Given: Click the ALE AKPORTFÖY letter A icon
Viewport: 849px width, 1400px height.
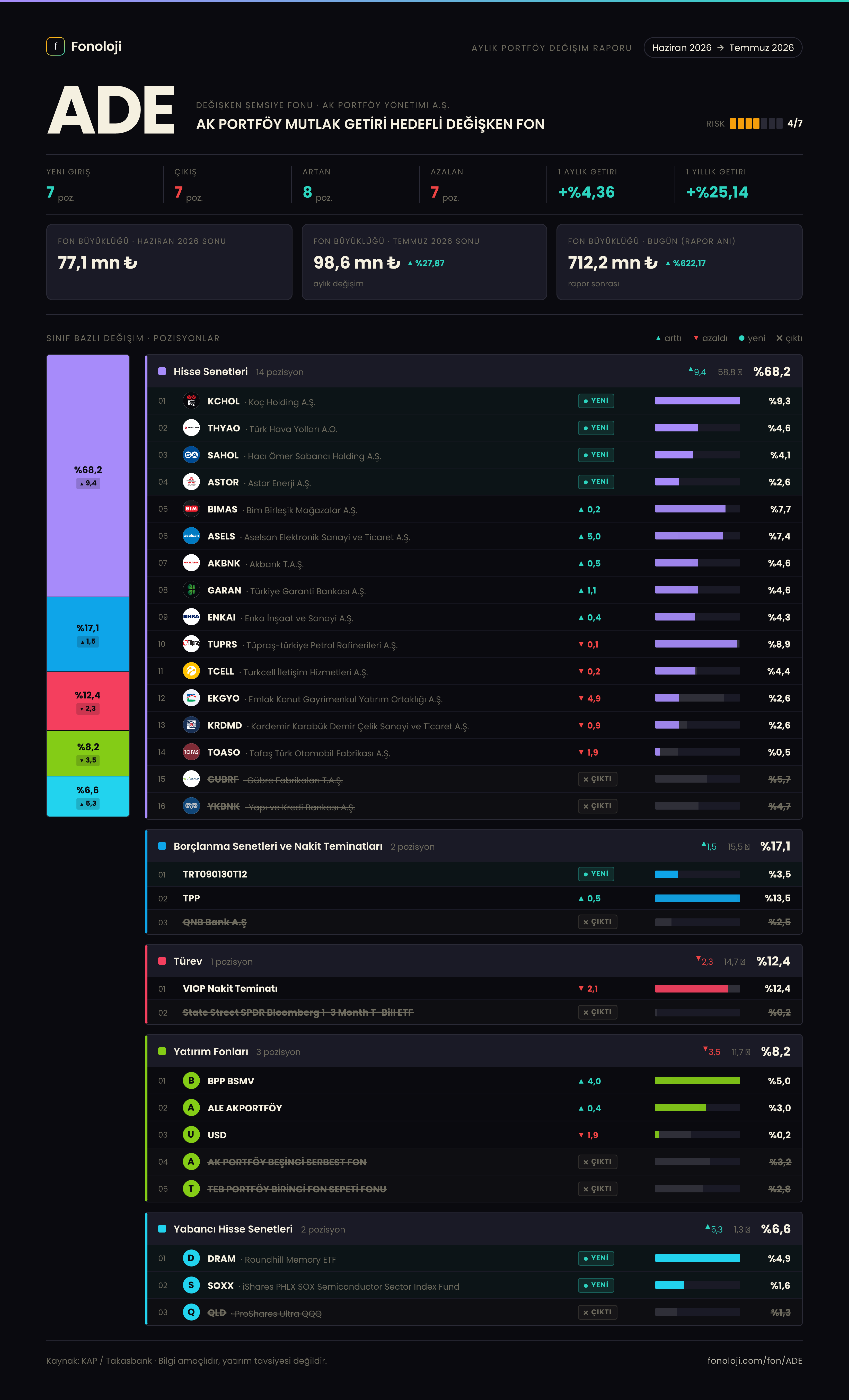Looking at the screenshot, I should click(x=191, y=1107).
